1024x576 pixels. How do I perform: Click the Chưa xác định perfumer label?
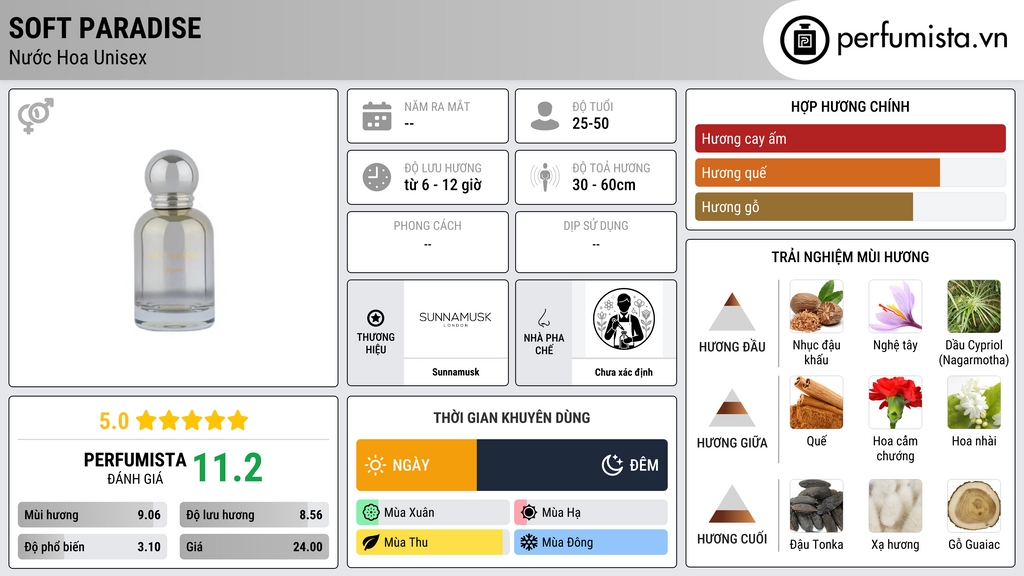623,372
